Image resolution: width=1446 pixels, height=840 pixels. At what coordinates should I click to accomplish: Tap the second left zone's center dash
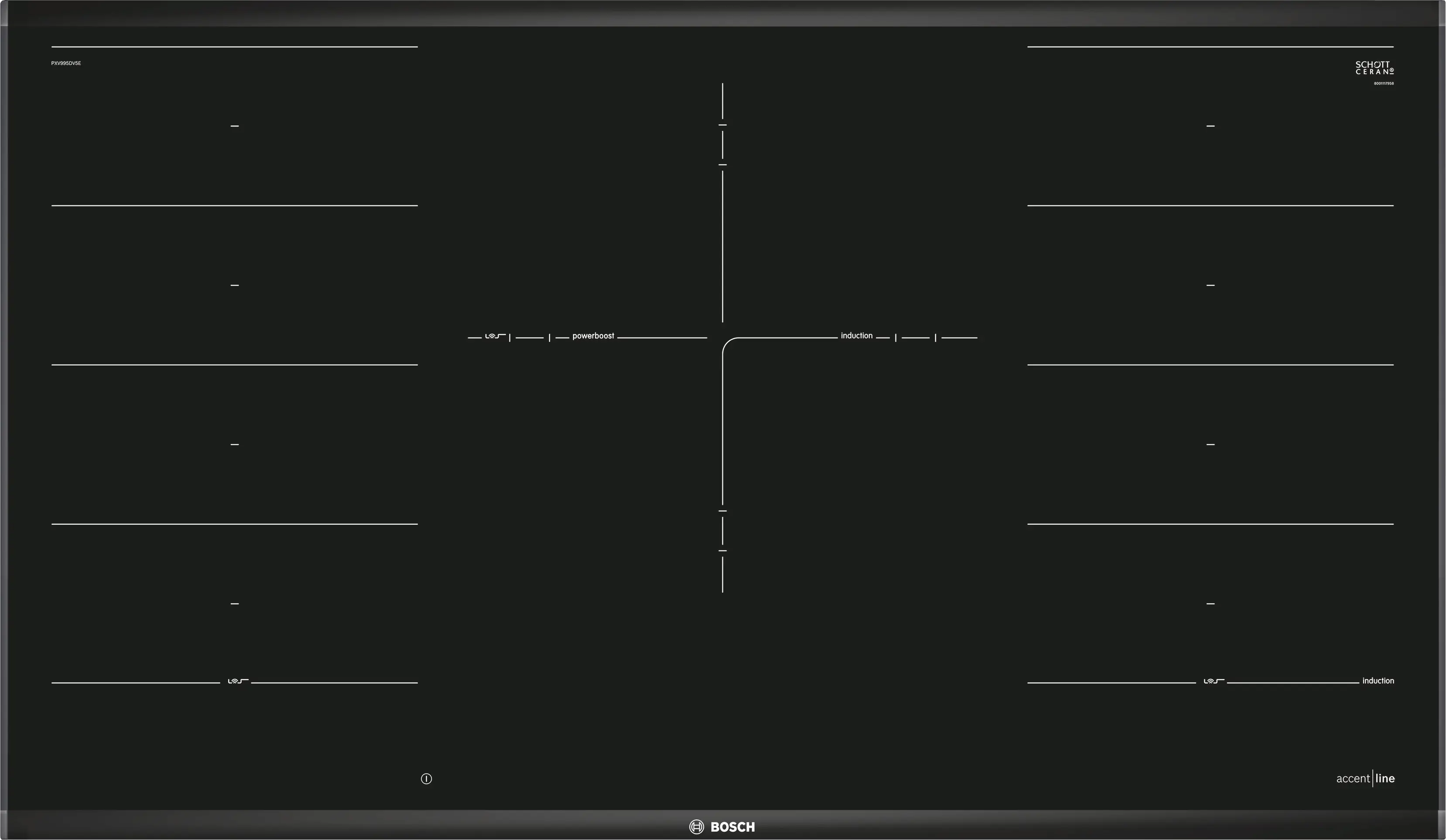pos(235,285)
